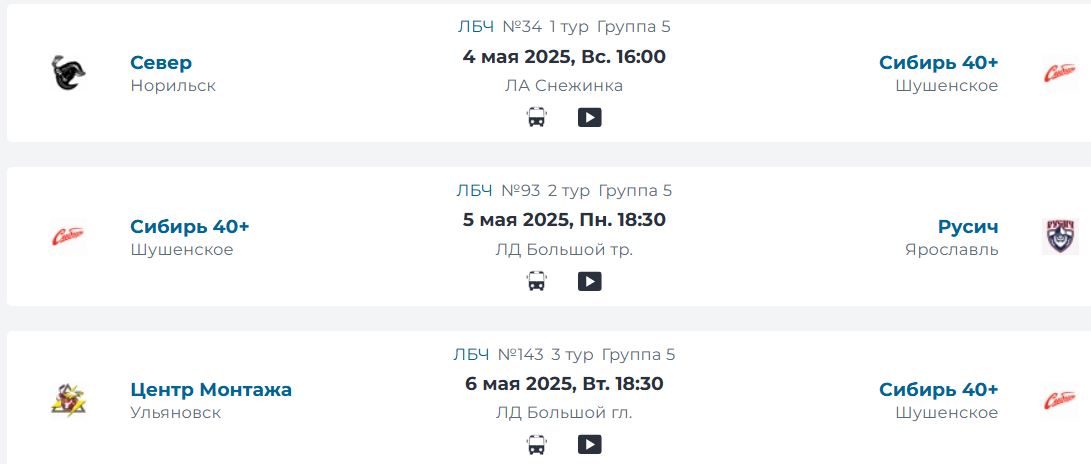Open Север Норильск team page
The width and height of the screenshot is (1091, 464).
pos(161,63)
